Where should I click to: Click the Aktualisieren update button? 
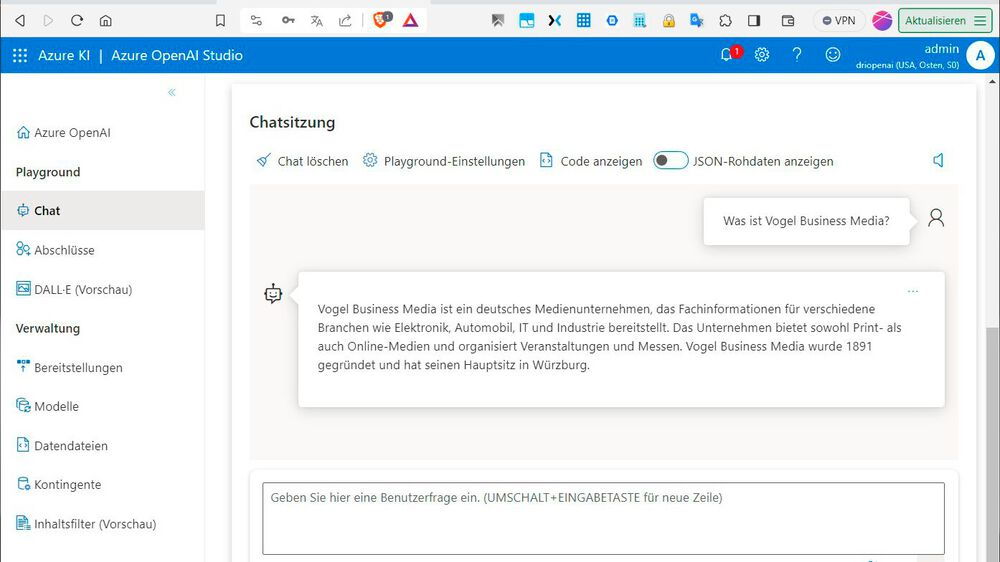(x=936, y=20)
